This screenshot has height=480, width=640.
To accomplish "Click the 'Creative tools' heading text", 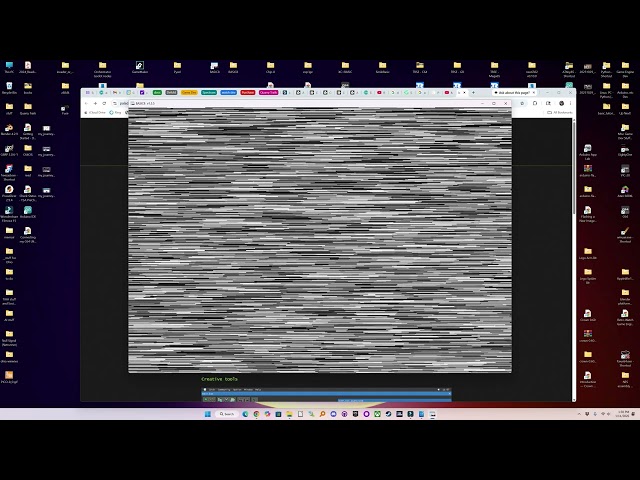I will (219, 379).
